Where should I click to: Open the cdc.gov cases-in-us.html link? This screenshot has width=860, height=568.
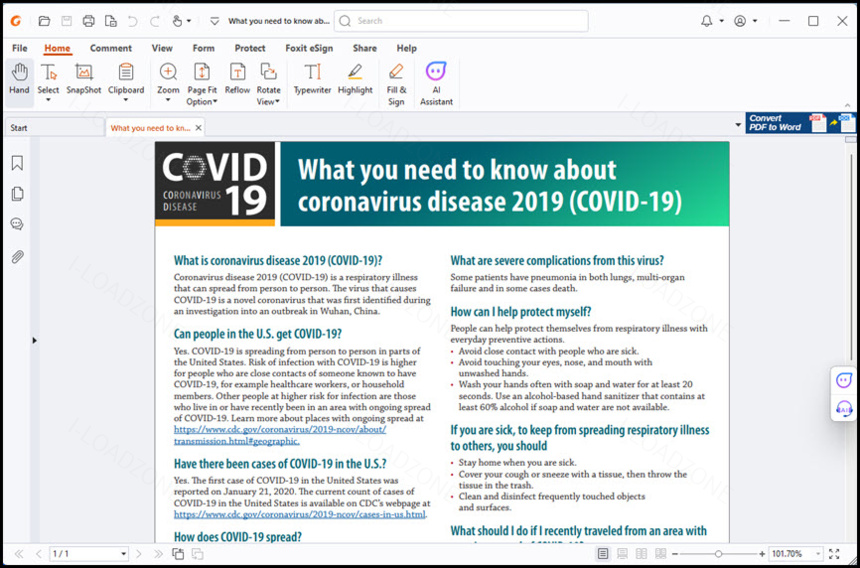click(x=299, y=514)
